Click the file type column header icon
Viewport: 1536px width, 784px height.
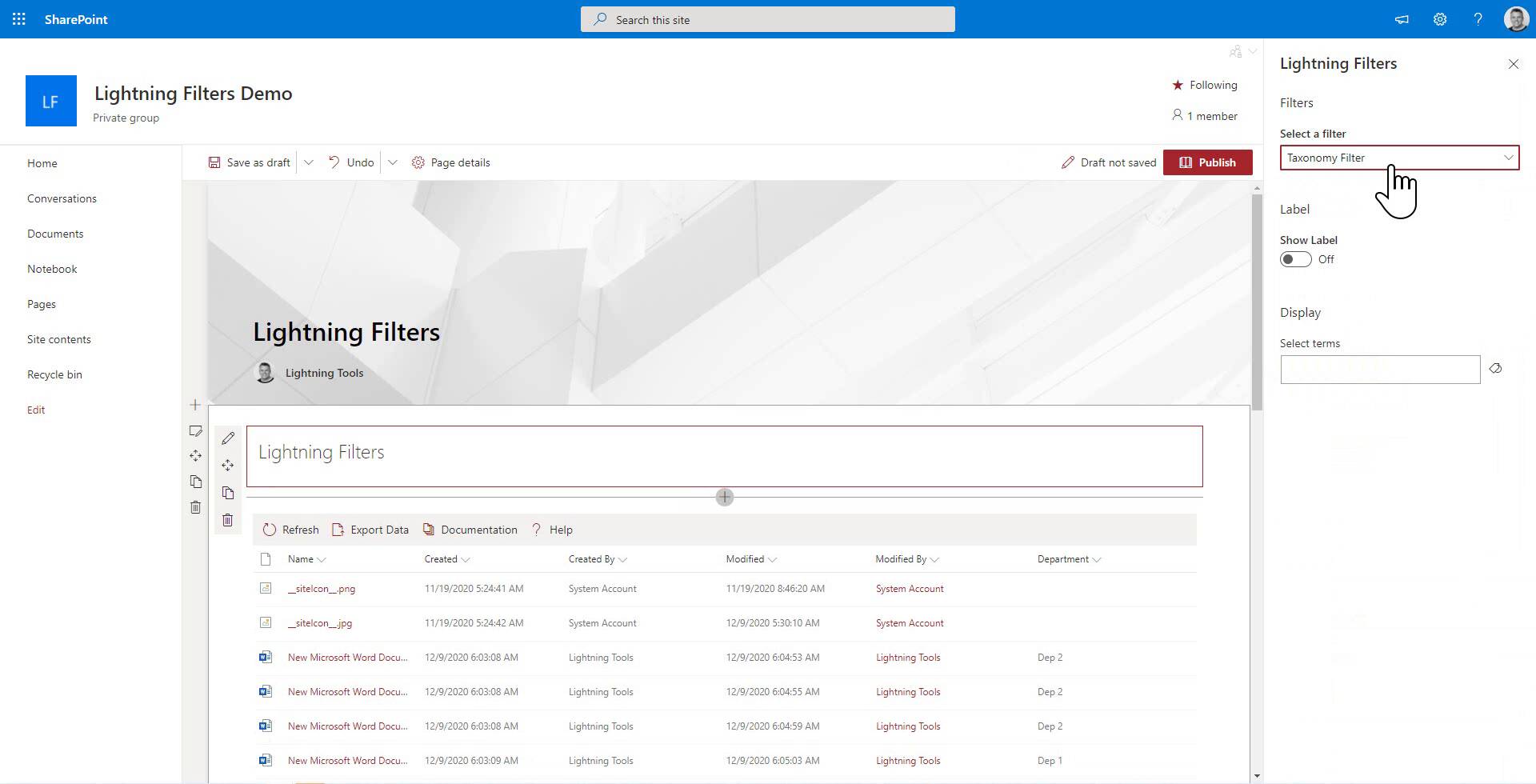[266, 559]
